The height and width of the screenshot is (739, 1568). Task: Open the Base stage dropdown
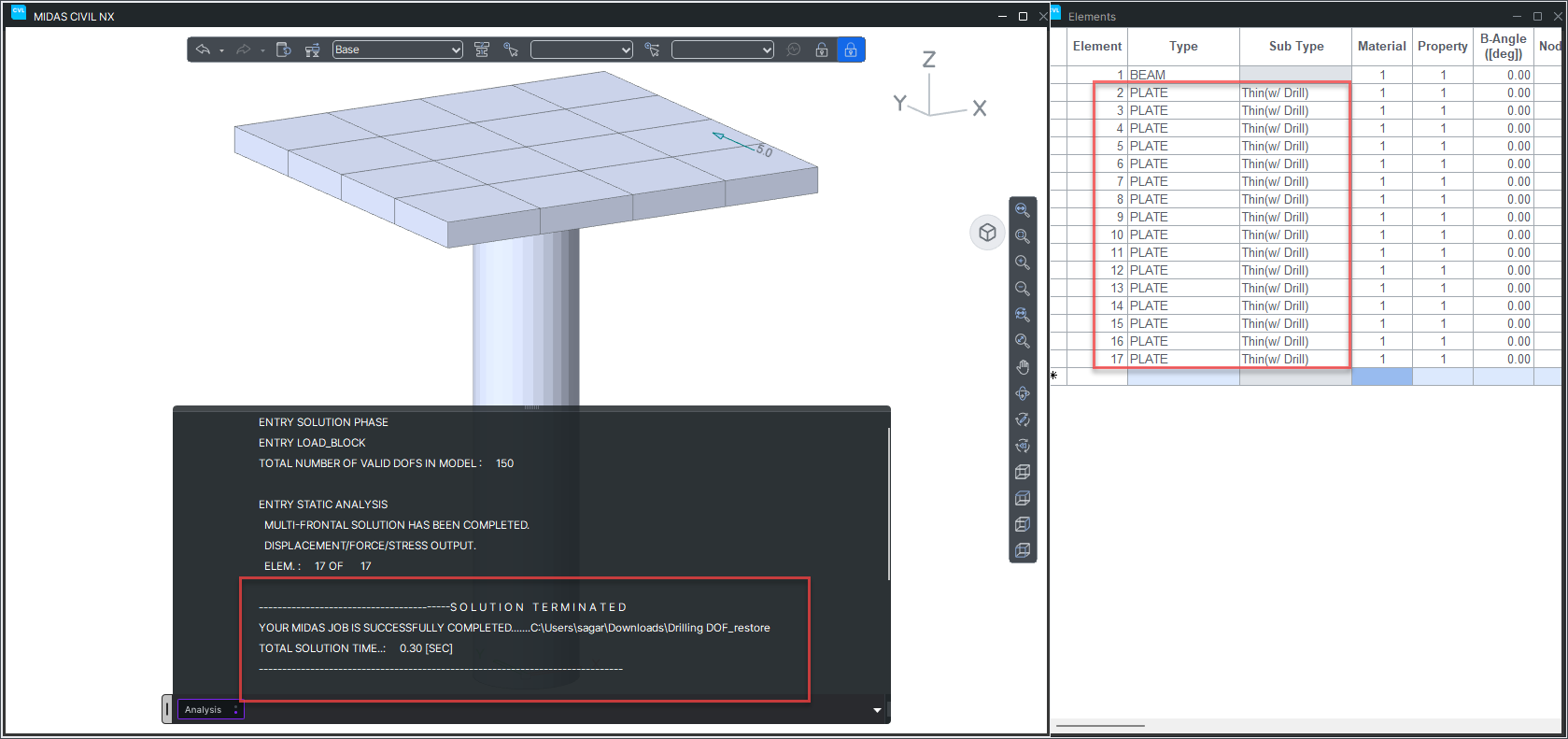click(x=398, y=50)
